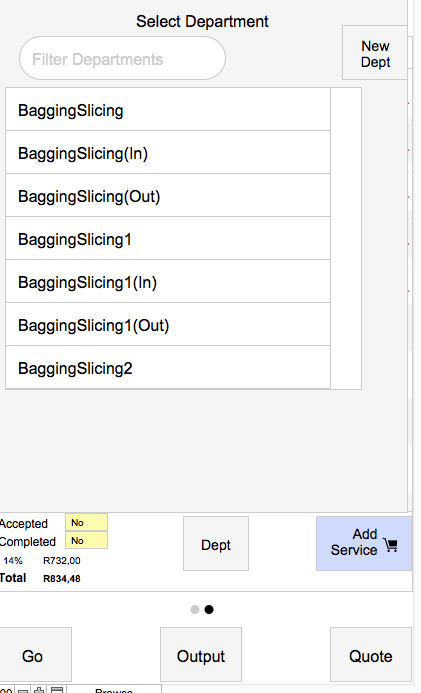The image size is (421, 693).
Task: Click the Output button
Action: click(x=201, y=655)
